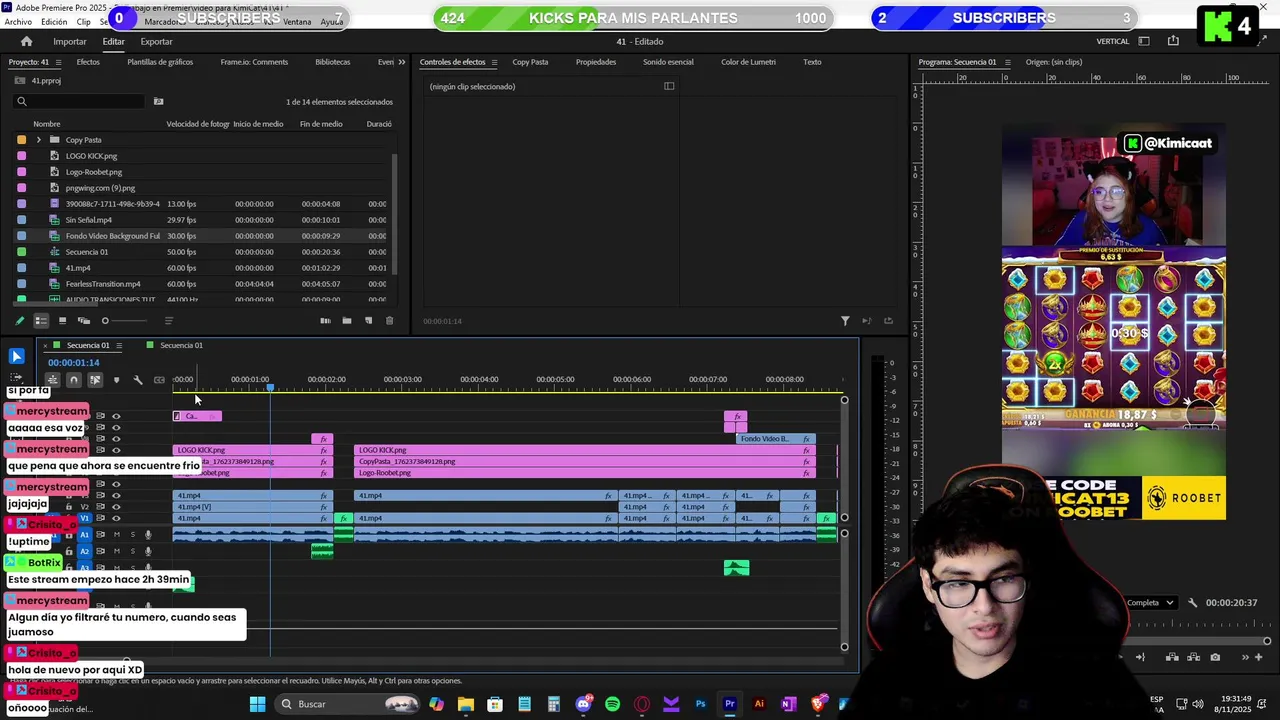Switch to the Sonido esencial tab
This screenshot has height=720, width=1280.
pos(668,62)
